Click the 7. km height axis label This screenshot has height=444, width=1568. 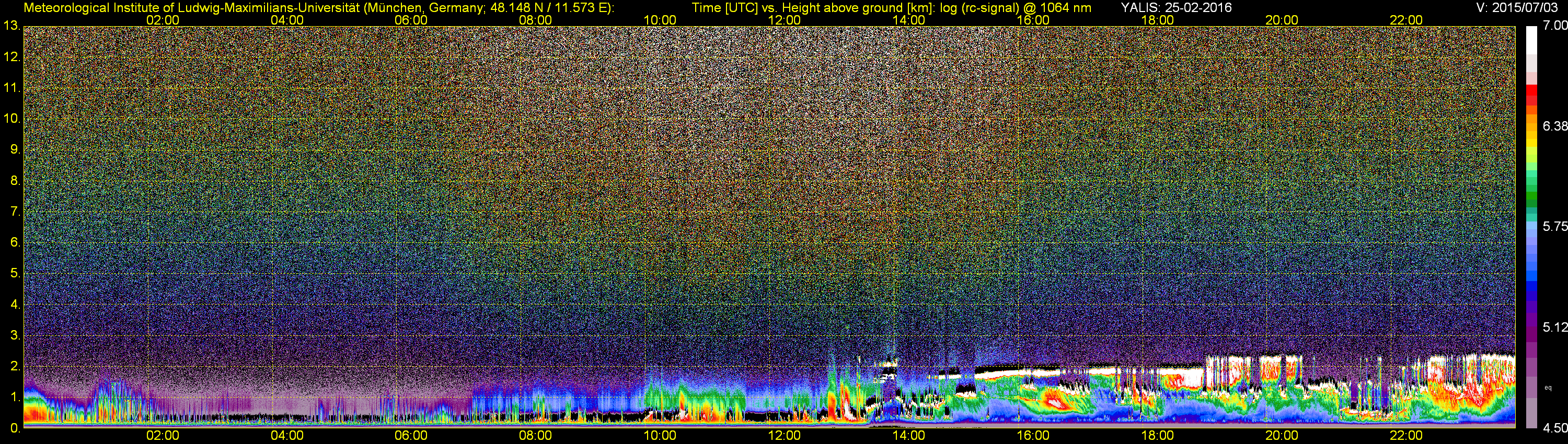point(15,212)
